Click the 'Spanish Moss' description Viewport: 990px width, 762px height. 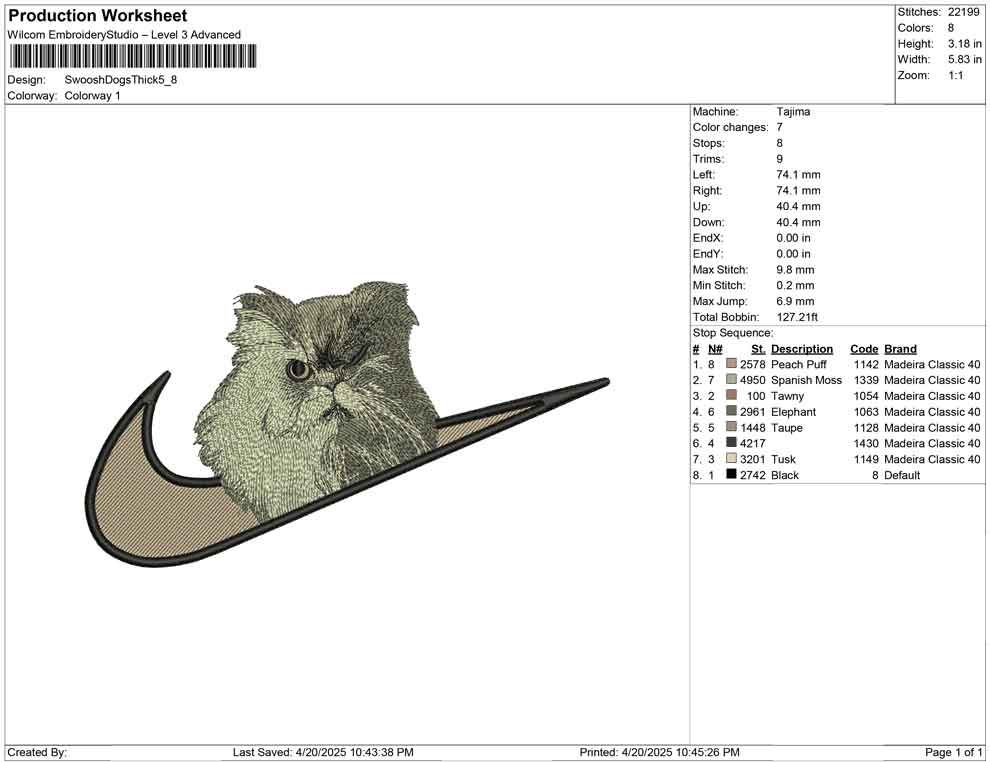(x=806, y=380)
